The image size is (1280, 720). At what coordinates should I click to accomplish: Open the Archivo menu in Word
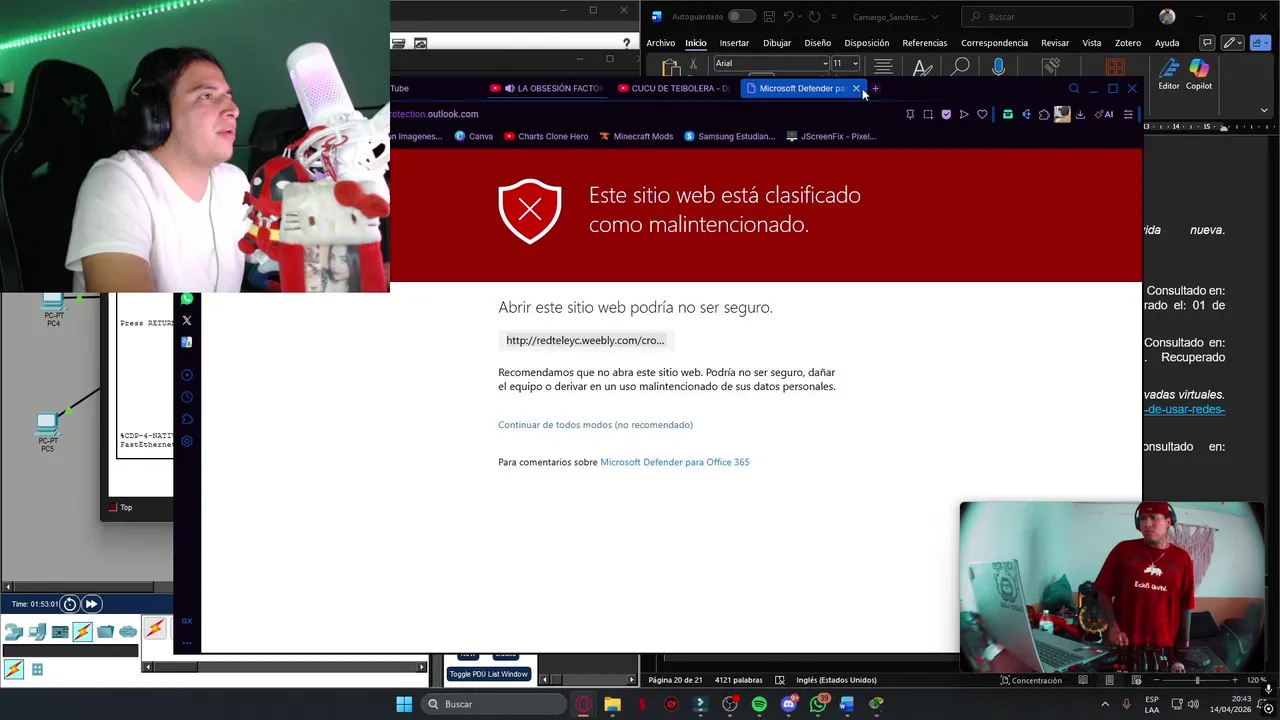tap(660, 43)
